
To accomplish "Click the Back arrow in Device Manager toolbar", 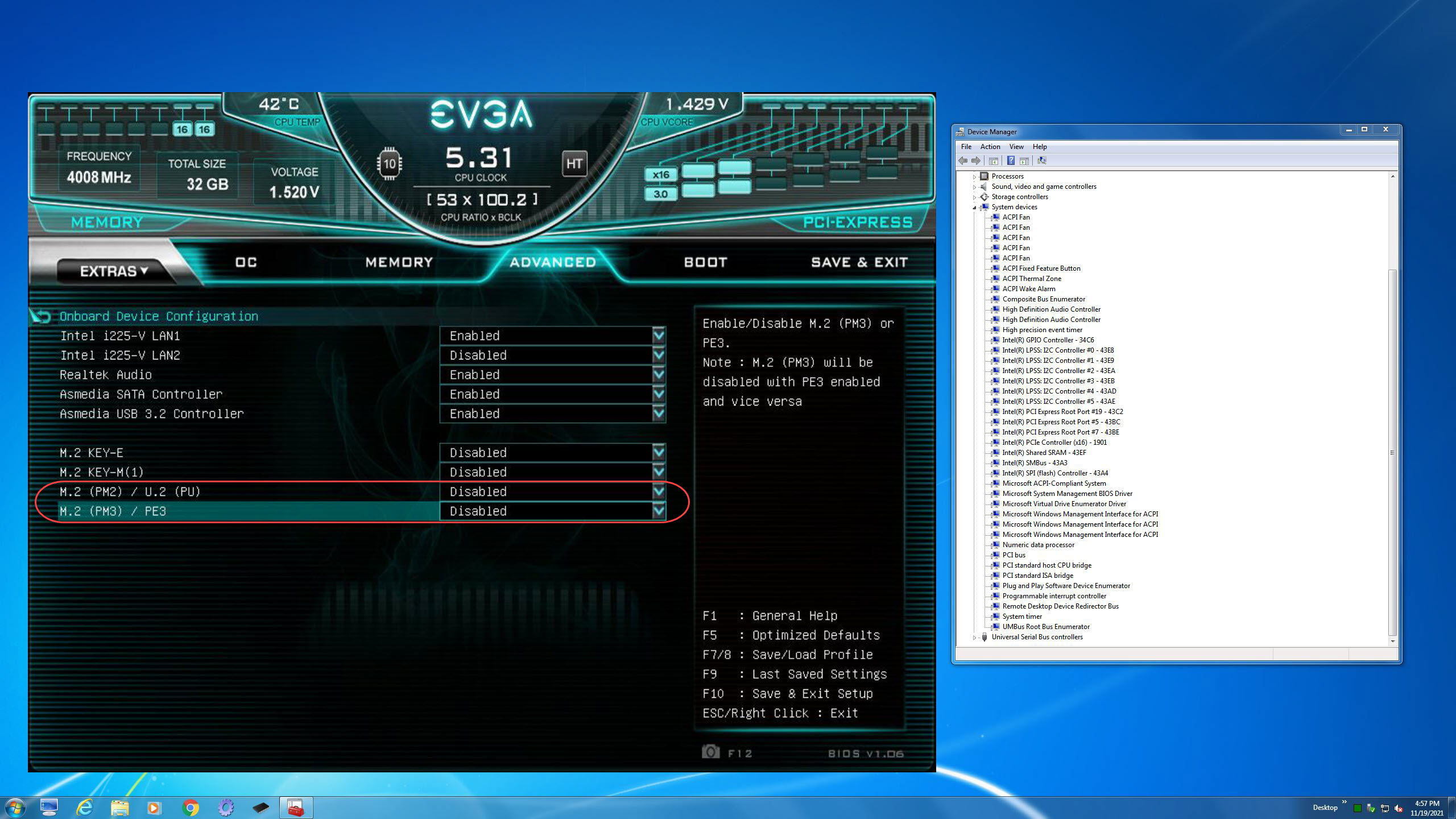I will (962, 161).
